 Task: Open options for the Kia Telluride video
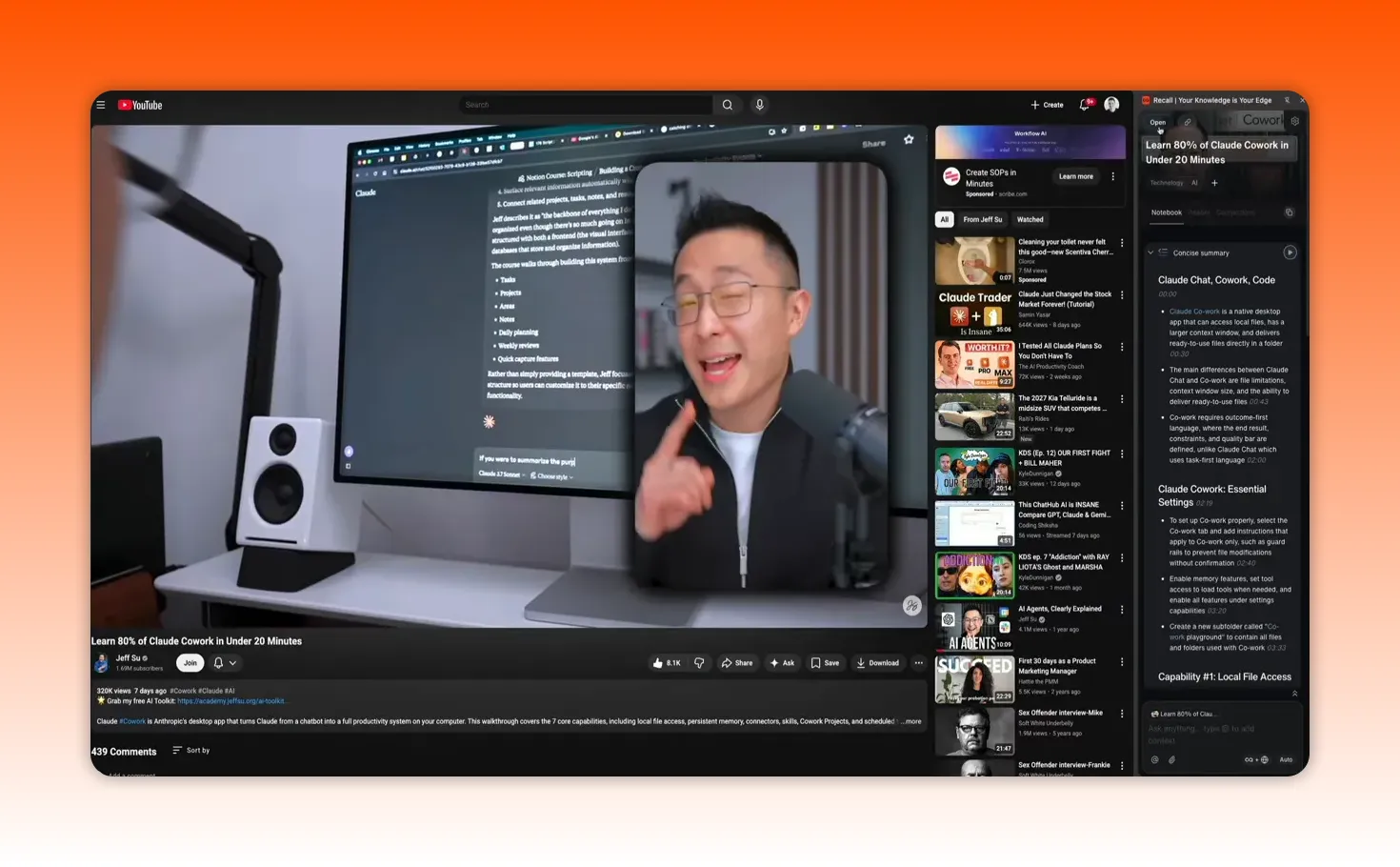(1121, 399)
